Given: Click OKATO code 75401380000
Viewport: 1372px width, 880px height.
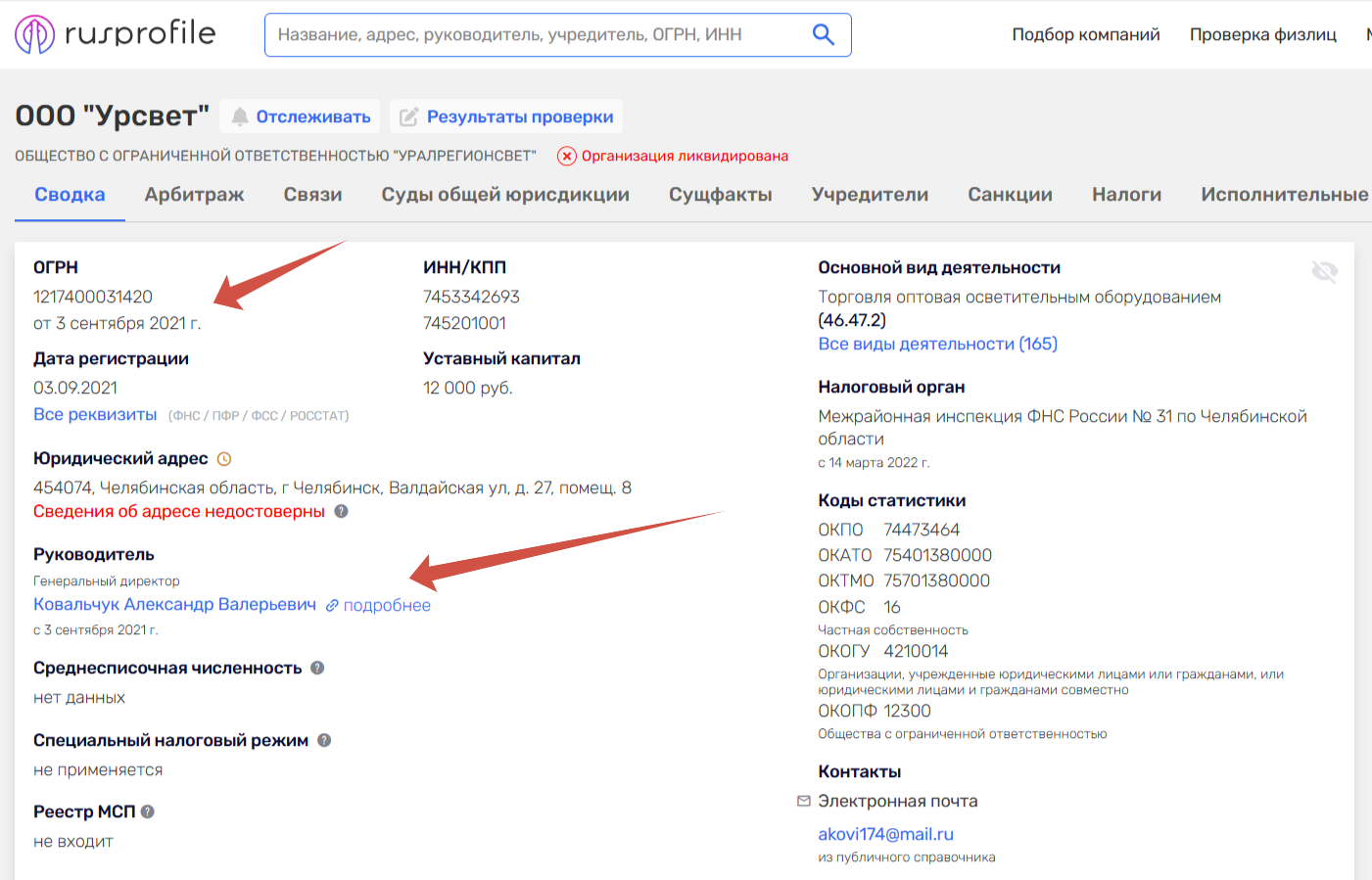Looking at the screenshot, I should tap(938, 555).
